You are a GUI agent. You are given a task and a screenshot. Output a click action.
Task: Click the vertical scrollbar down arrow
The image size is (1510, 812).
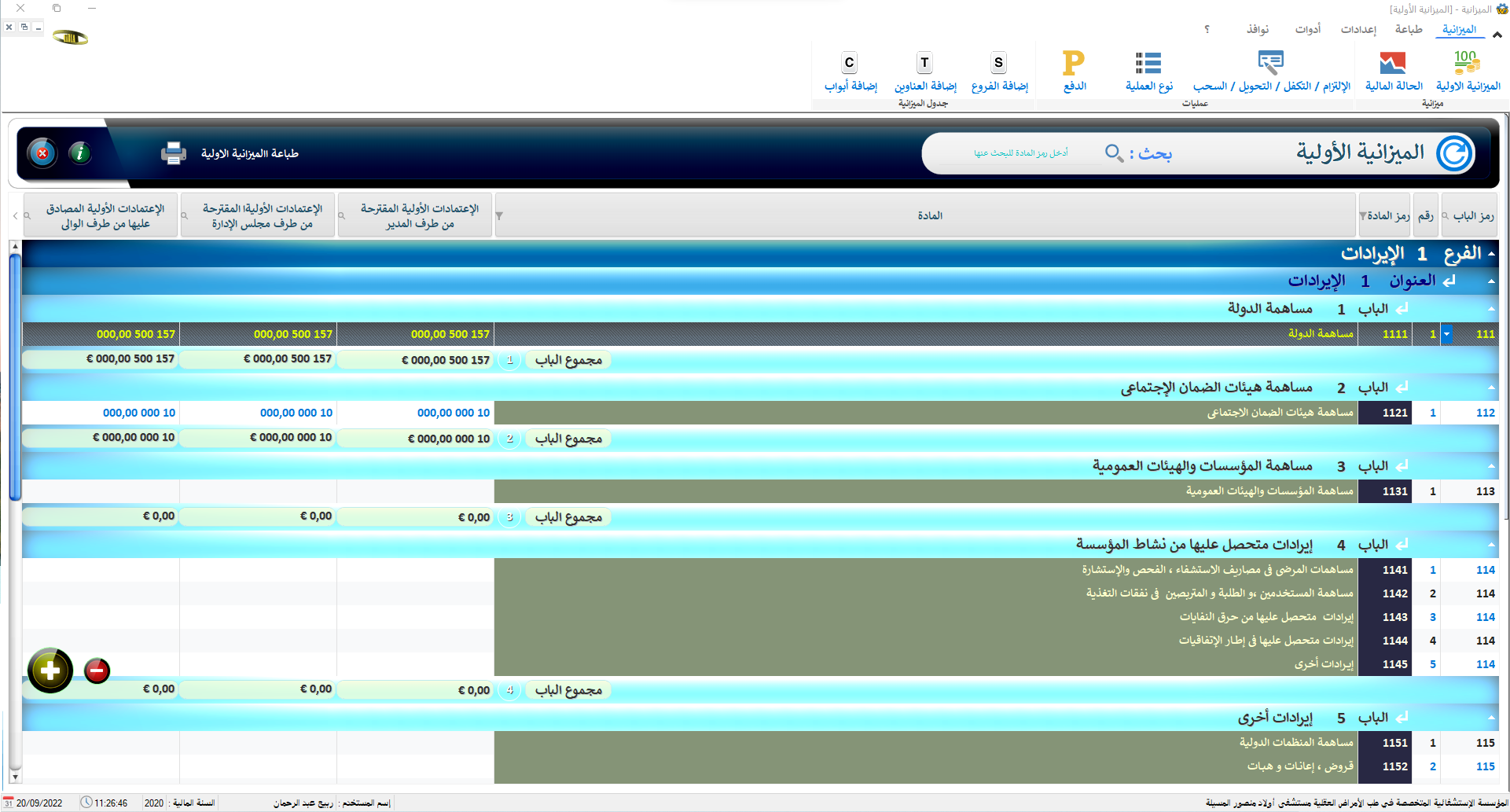point(15,777)
